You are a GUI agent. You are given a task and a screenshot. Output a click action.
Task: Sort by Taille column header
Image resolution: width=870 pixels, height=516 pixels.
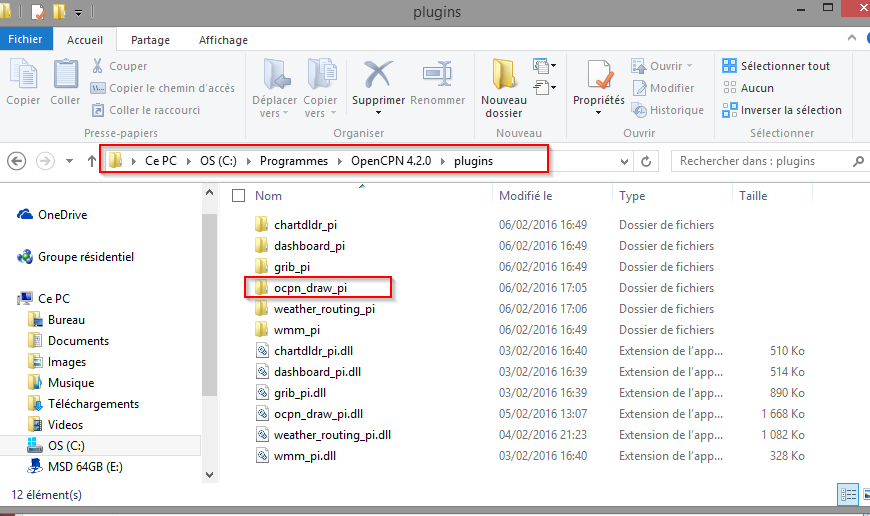coord(752,196)
